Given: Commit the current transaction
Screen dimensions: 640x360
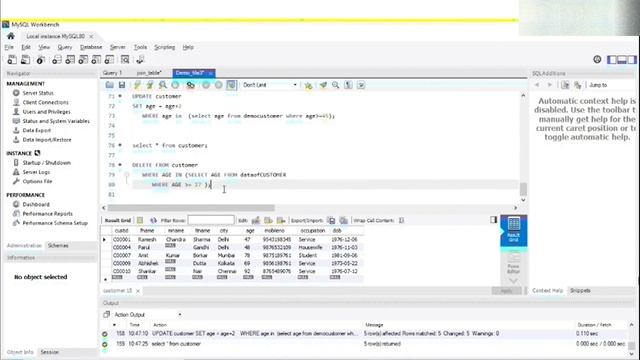Looking at the screenshot, I should tap(206, 85).
